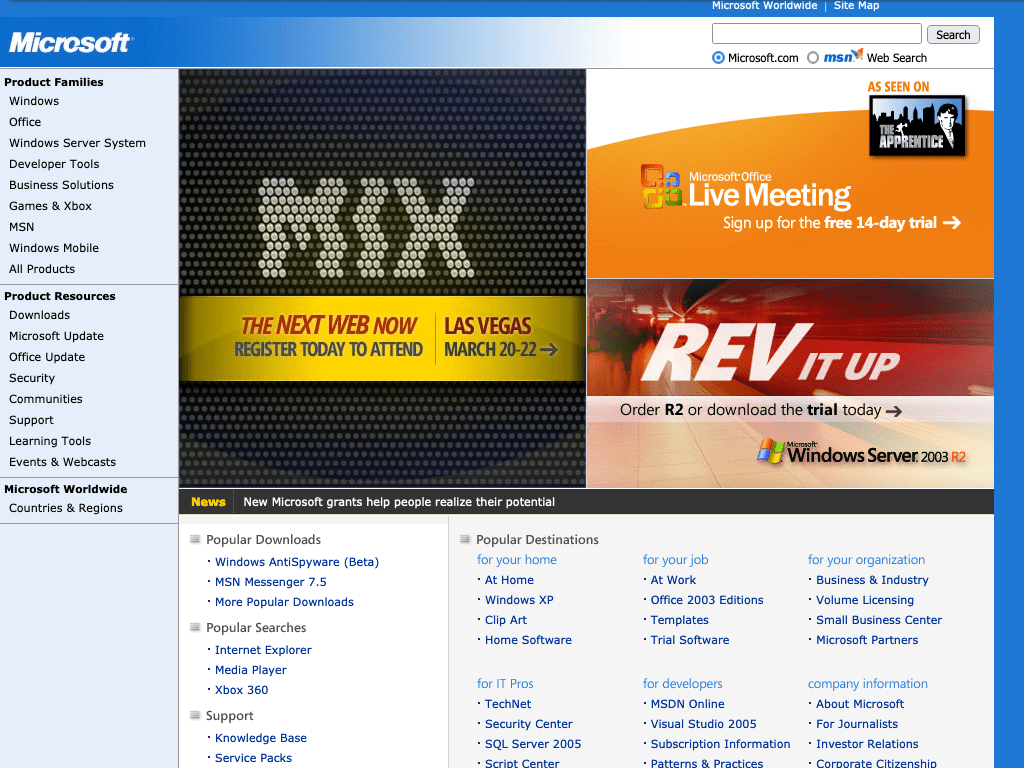
Task: Open Downloads under Product Resources
Action: coord(39,315)
